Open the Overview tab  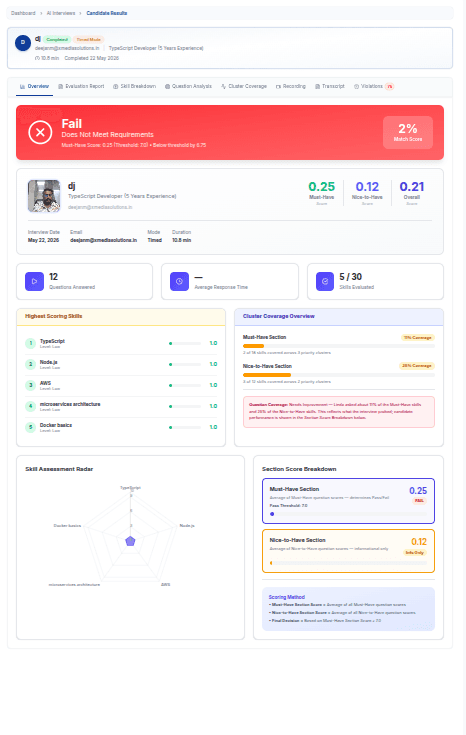click(x=34, y=86)
